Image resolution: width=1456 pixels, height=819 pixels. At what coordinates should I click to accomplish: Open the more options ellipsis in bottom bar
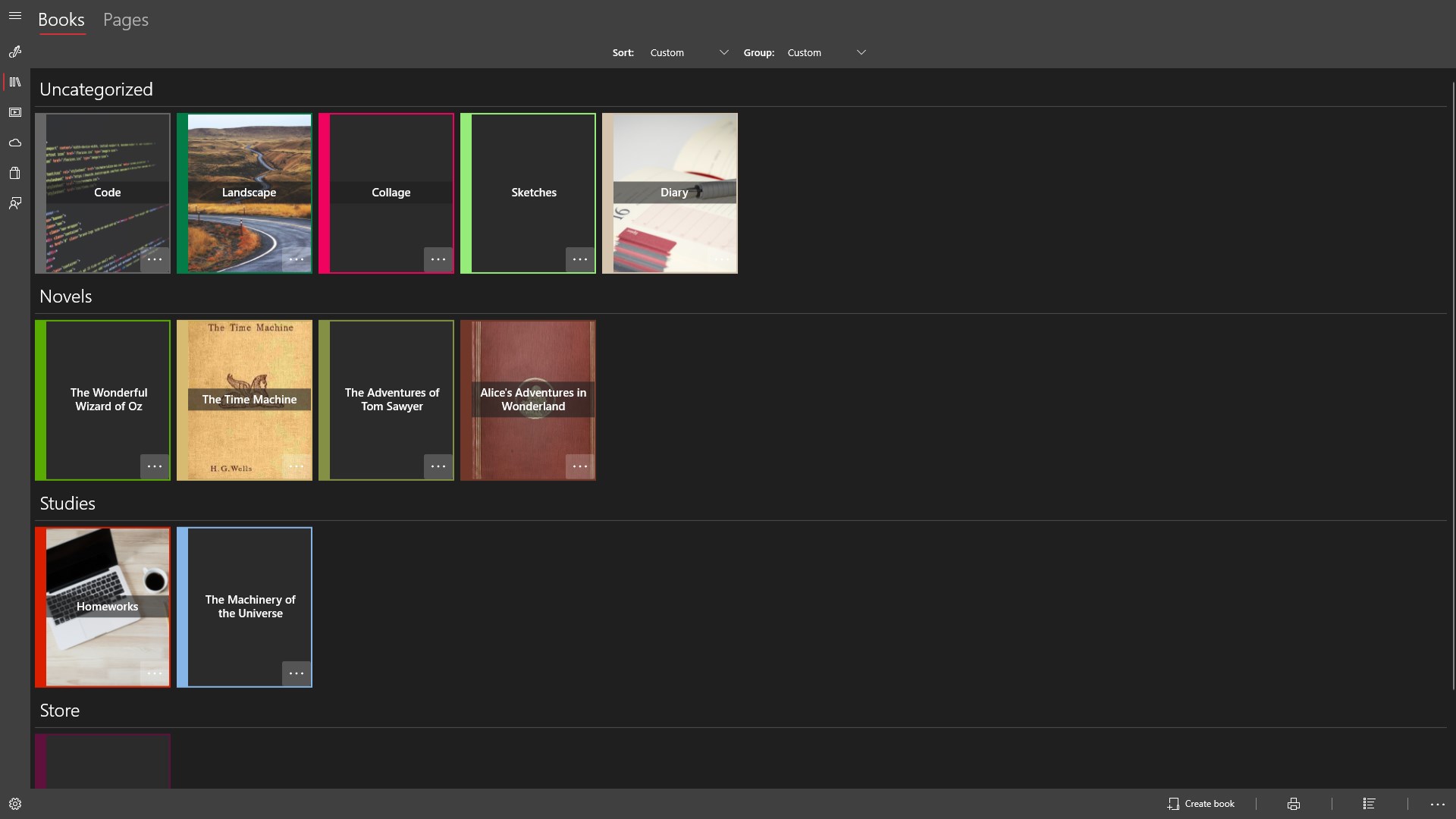[x=1438, y=803]
